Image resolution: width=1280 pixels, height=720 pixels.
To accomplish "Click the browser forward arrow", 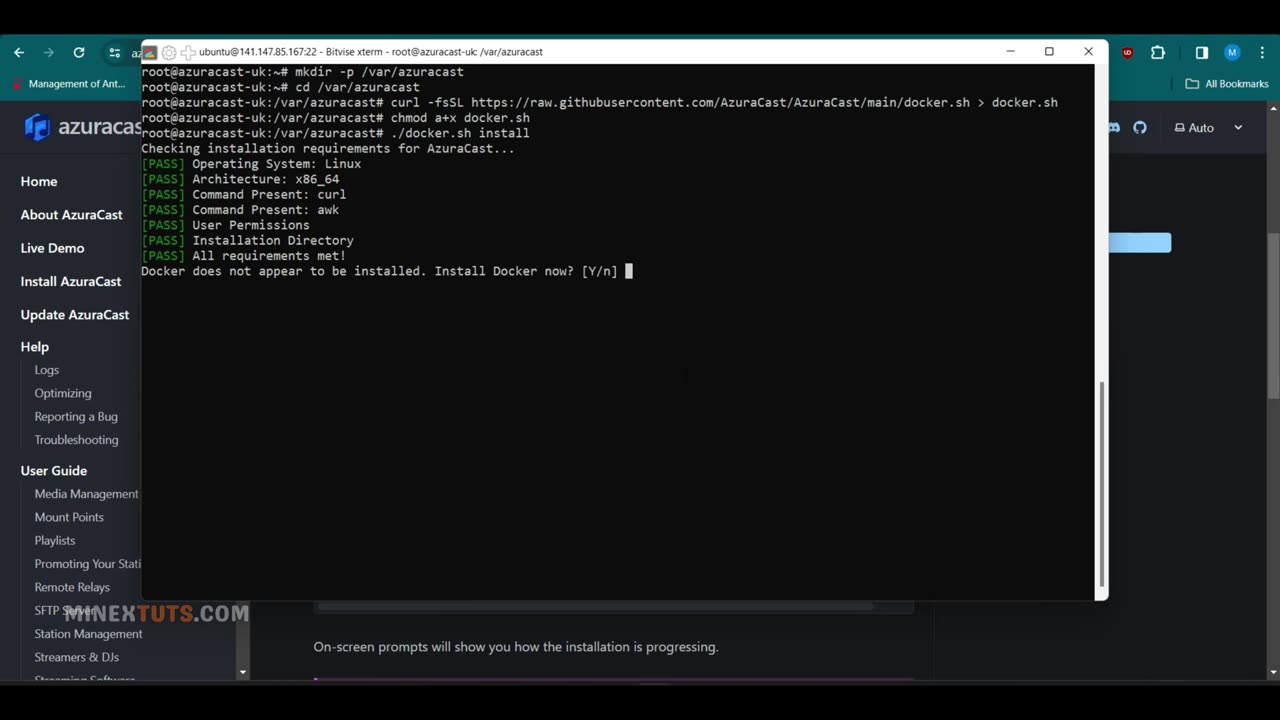I will pos(49,52).
